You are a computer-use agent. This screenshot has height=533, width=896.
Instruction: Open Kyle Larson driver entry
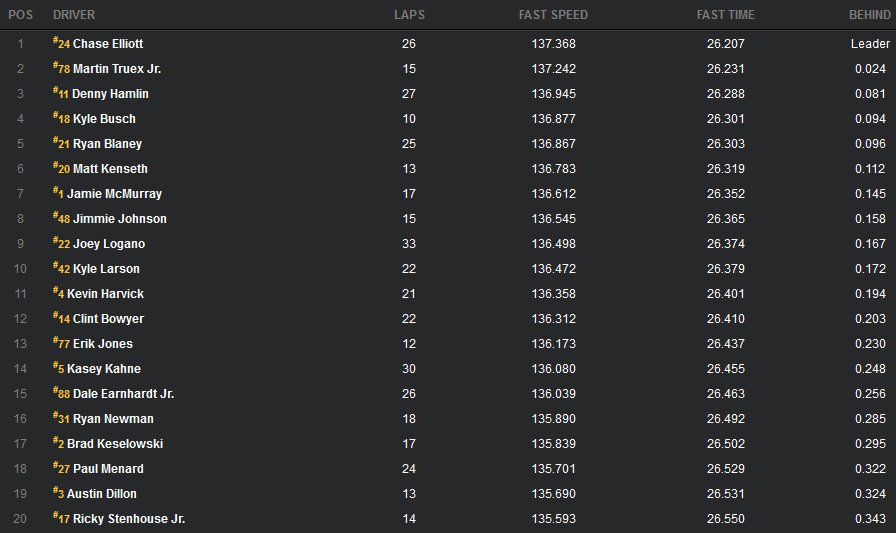[x=106, y=269]
